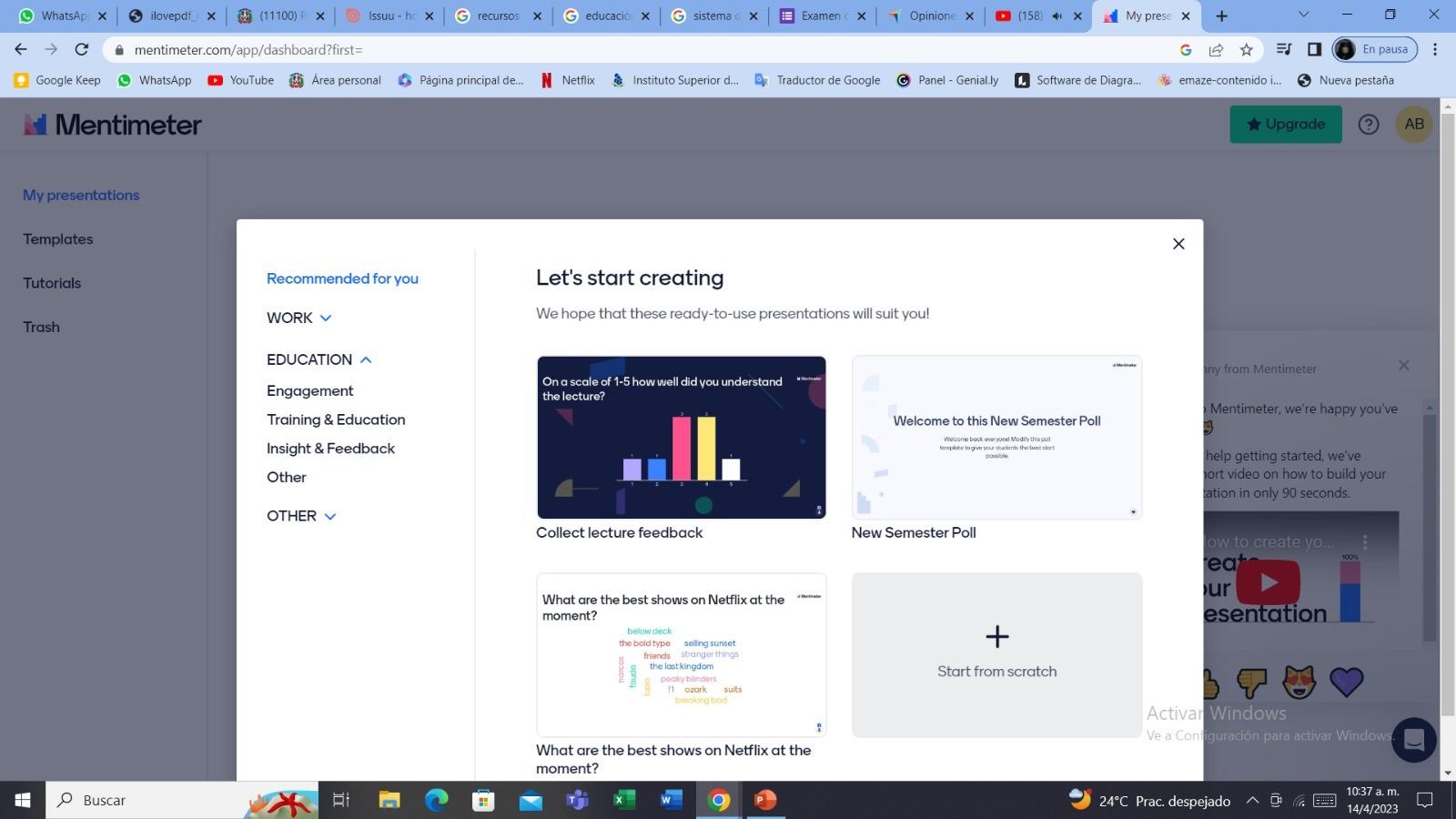Open the Chrome three-dot menu
The height and width of the screenshot is (819, 1456).
point(1435,49)
